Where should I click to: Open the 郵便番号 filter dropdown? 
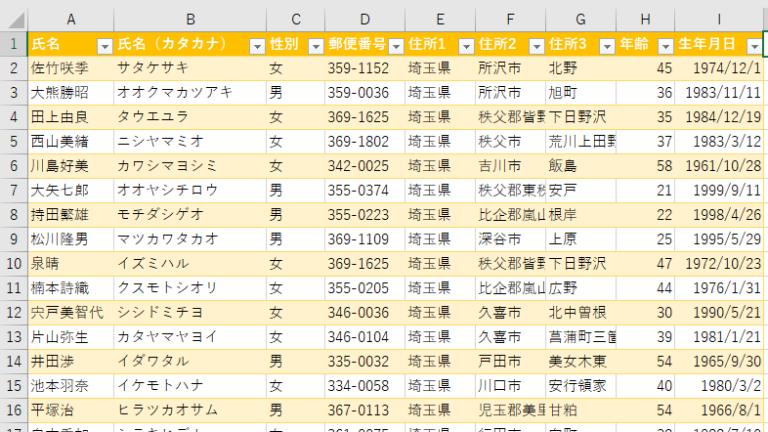point(395,46)
